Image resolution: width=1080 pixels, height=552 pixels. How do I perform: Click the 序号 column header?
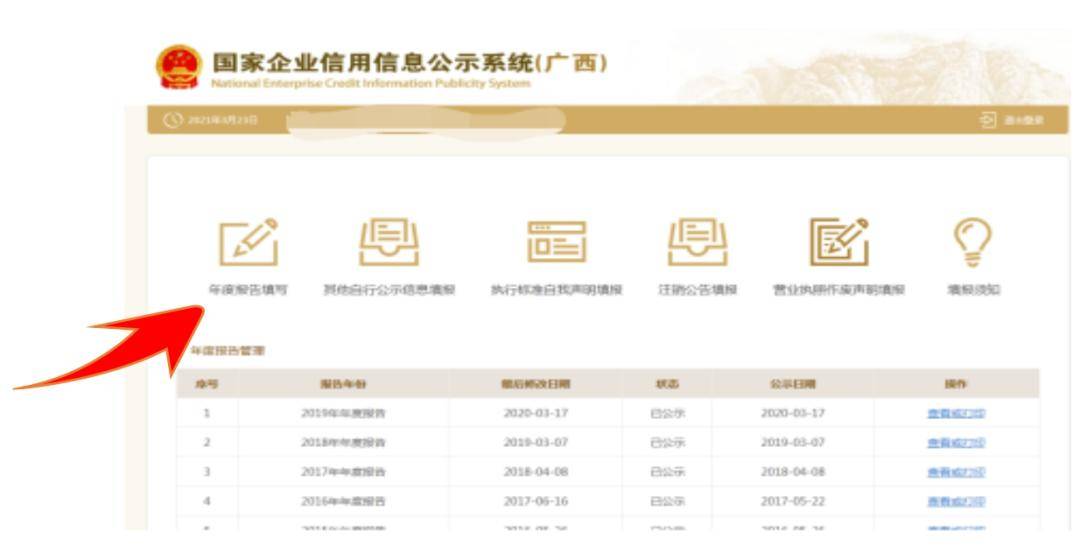(207, 384)
